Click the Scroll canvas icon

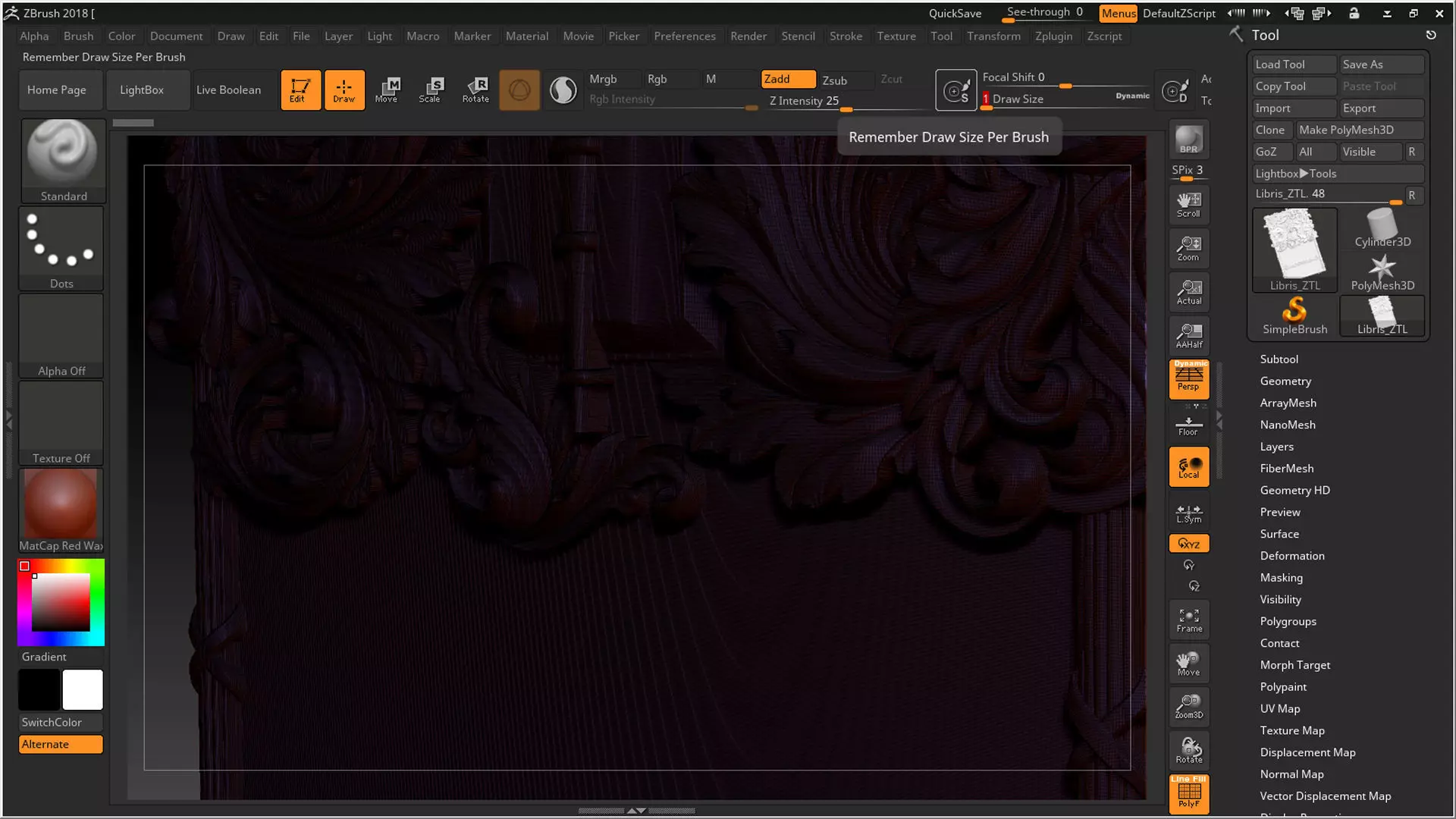(1188, 204)
